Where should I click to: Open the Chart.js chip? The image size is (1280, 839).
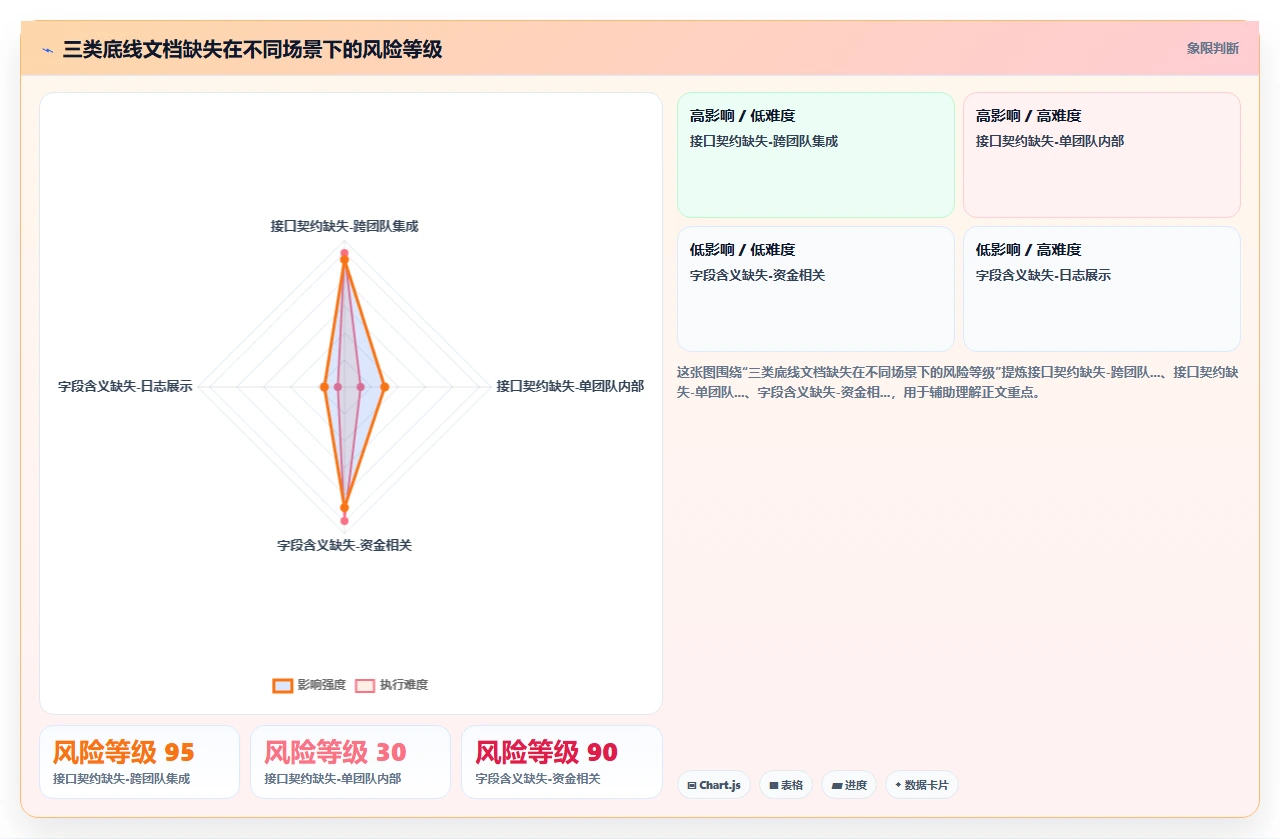tap(714, 785)
